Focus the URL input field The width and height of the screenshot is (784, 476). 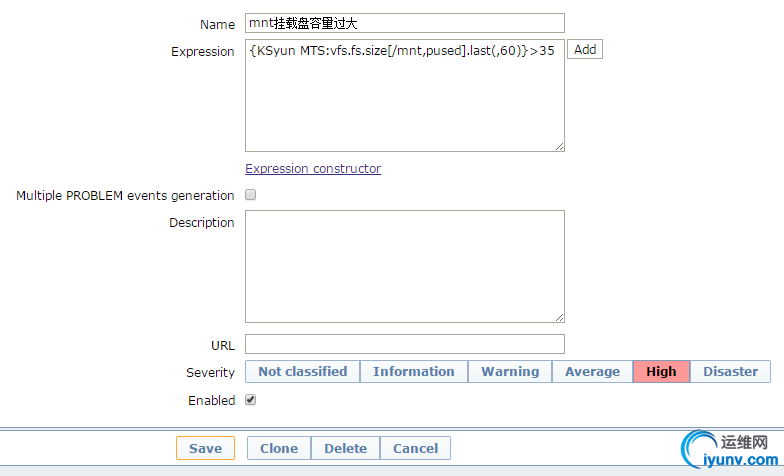pos(404,345)
